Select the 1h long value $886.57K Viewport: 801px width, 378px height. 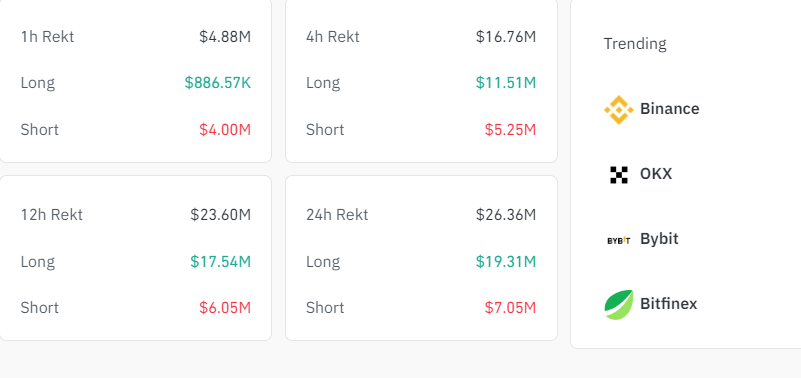point(218,83)
